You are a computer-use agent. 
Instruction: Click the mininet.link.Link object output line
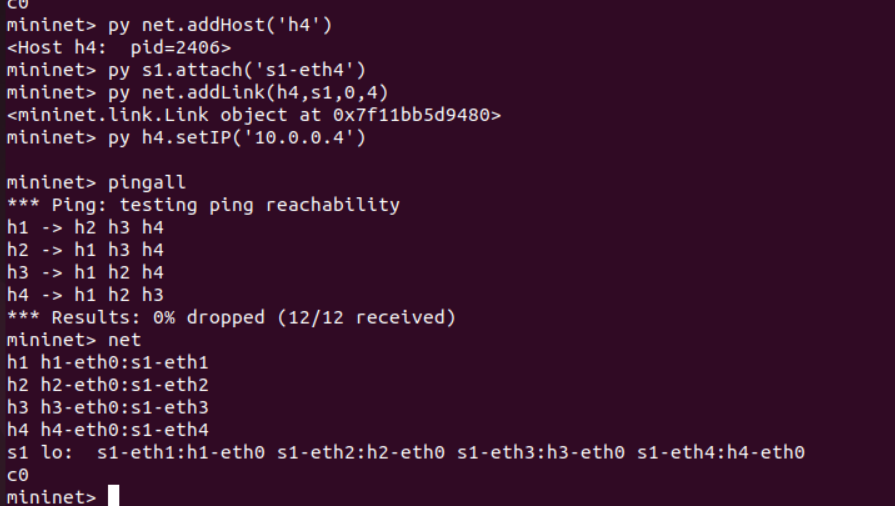tap(254, 115)
